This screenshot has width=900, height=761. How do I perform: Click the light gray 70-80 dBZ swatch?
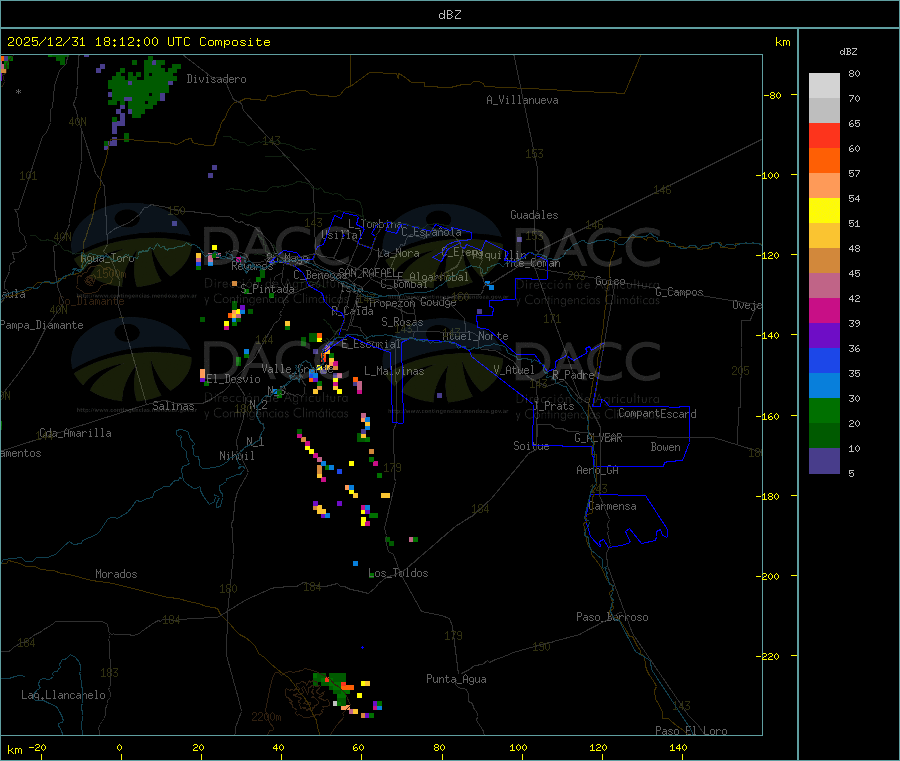[824, 86]
